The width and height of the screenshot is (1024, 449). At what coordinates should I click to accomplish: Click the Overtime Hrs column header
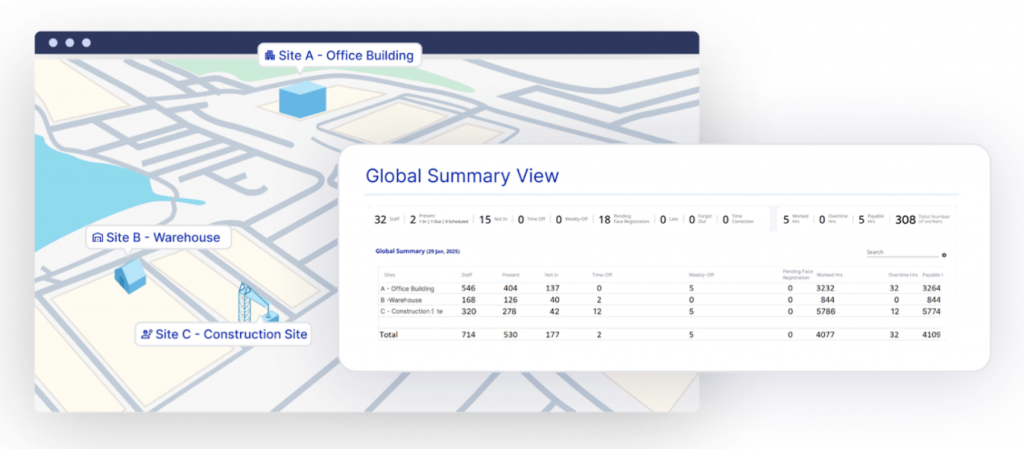(x=903, y=275)
